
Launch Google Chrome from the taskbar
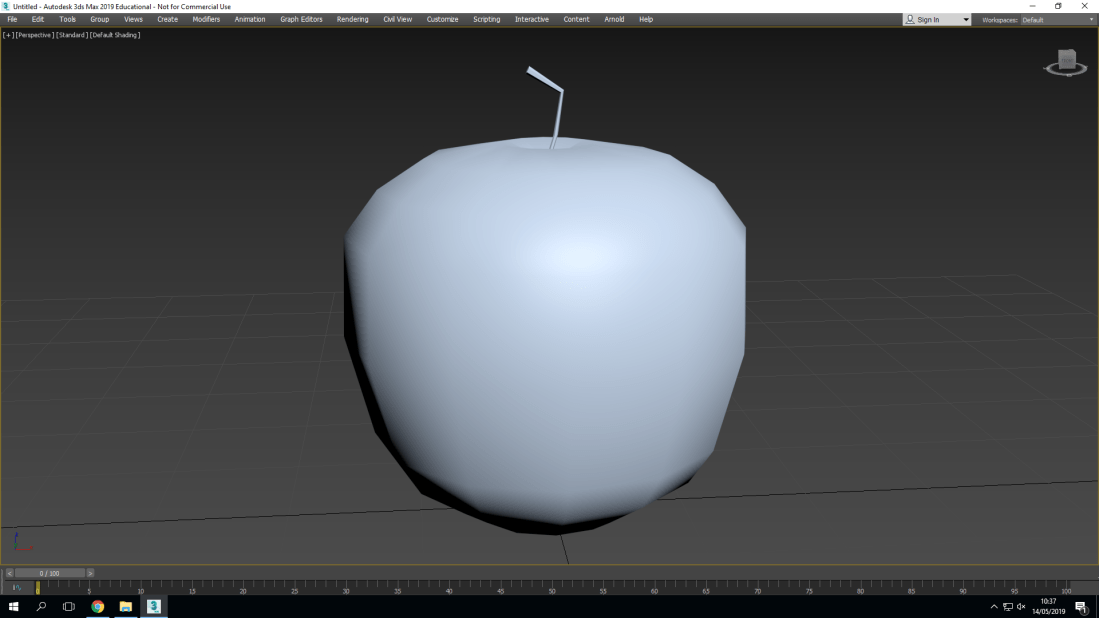point(97,606)
